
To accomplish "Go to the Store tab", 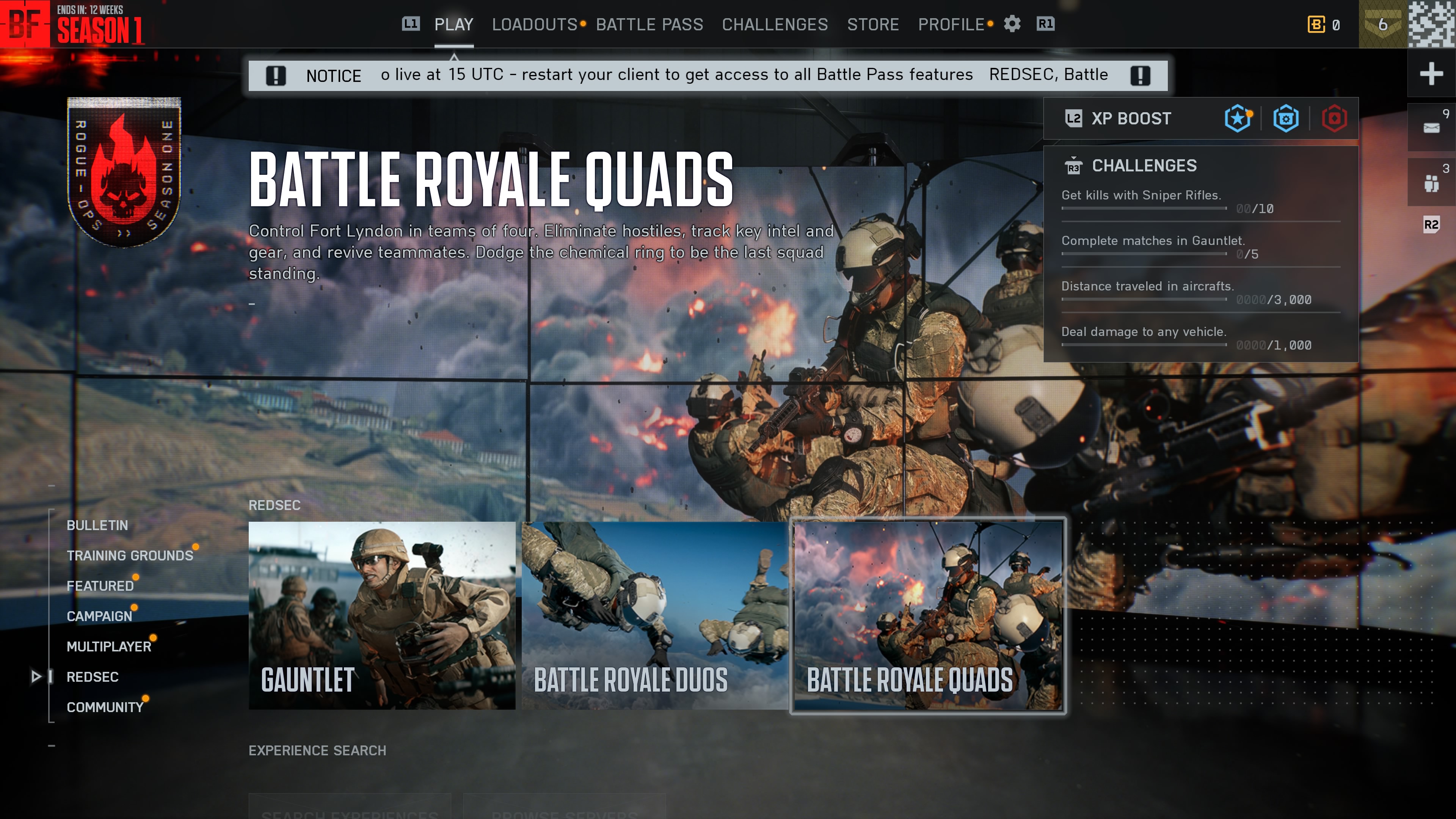I will [x=873, y=24].
